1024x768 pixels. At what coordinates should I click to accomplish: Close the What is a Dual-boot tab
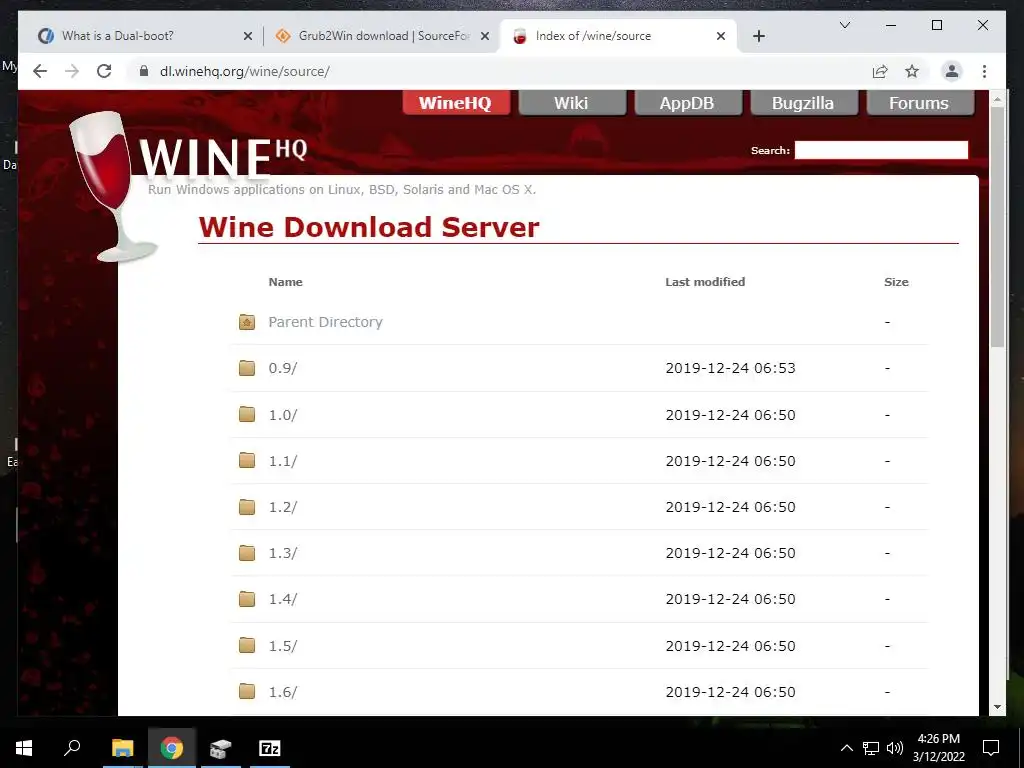(x=248, y=36)
